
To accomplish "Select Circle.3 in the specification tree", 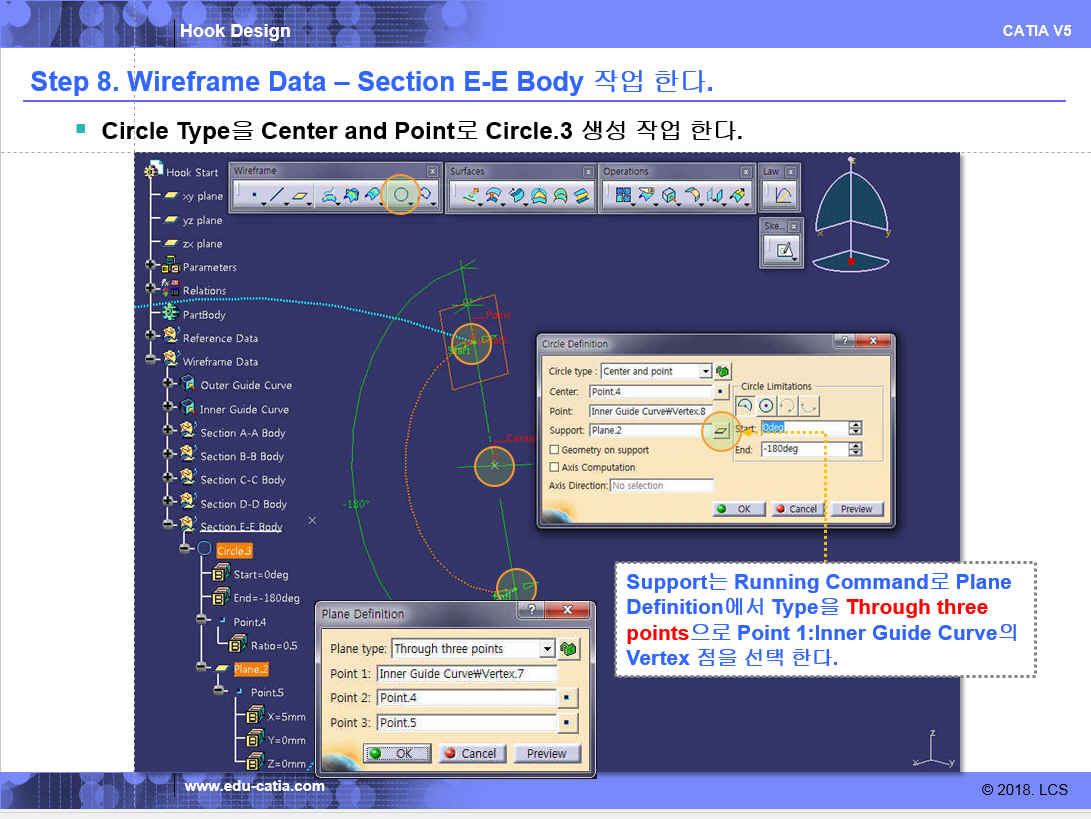I will coord(234,551).
